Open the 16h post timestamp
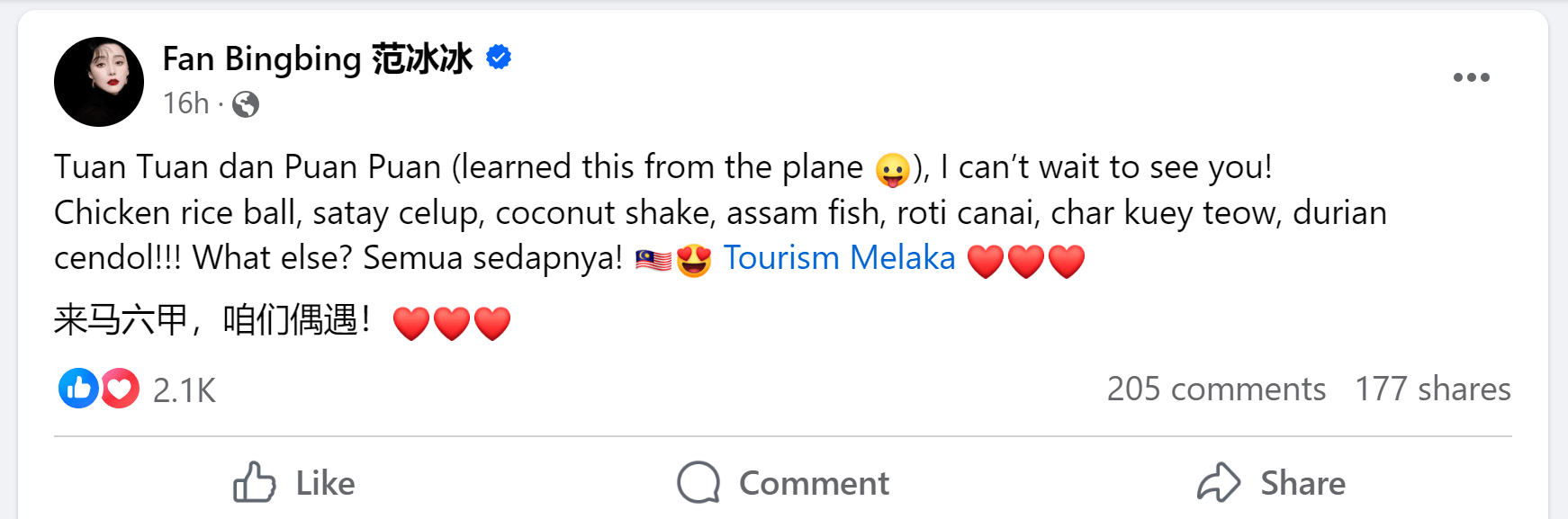The image size is (1568, 519). pos(185,103)
